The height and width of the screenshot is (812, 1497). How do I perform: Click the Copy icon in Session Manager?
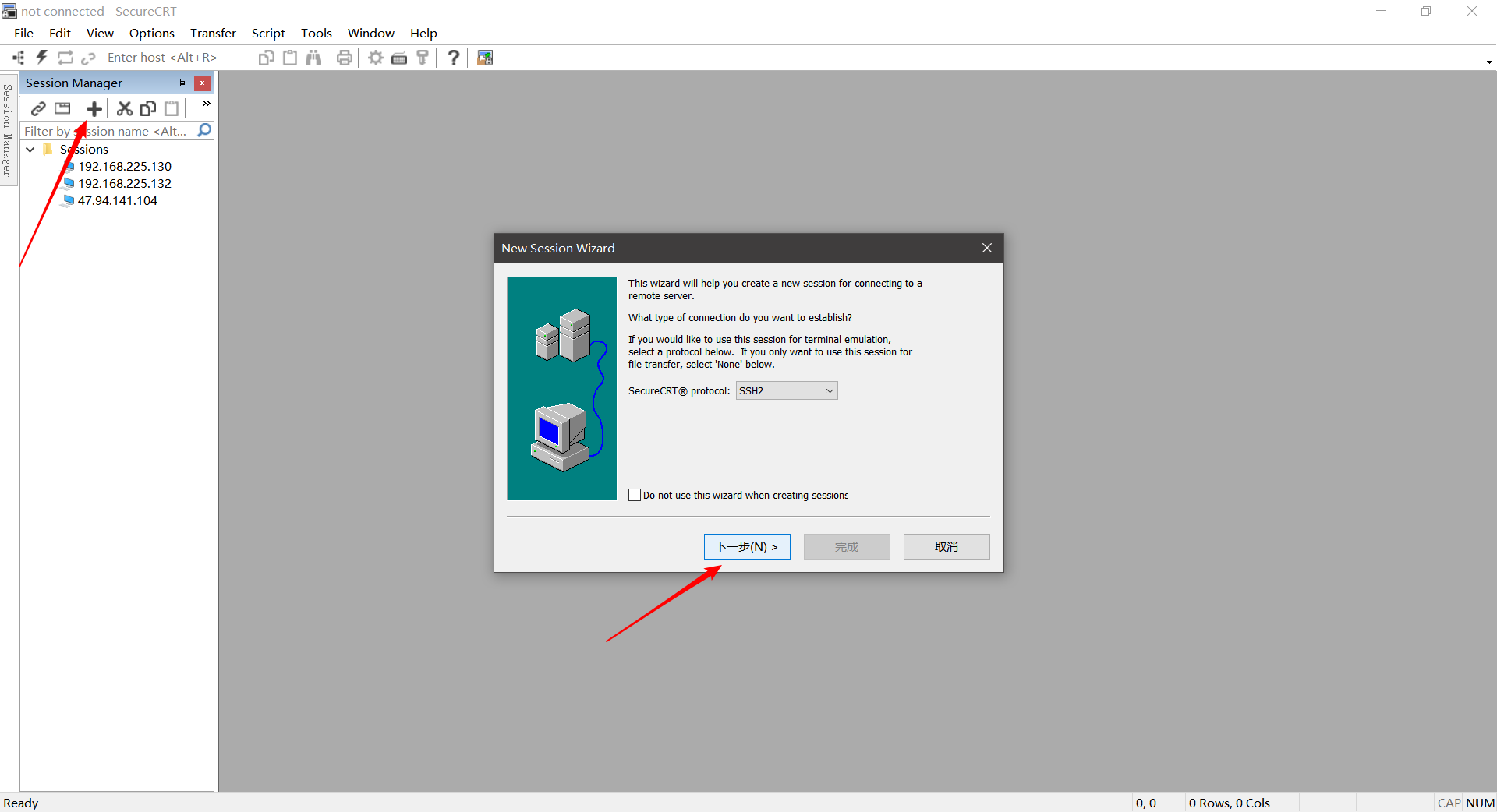tap(148, 108)
